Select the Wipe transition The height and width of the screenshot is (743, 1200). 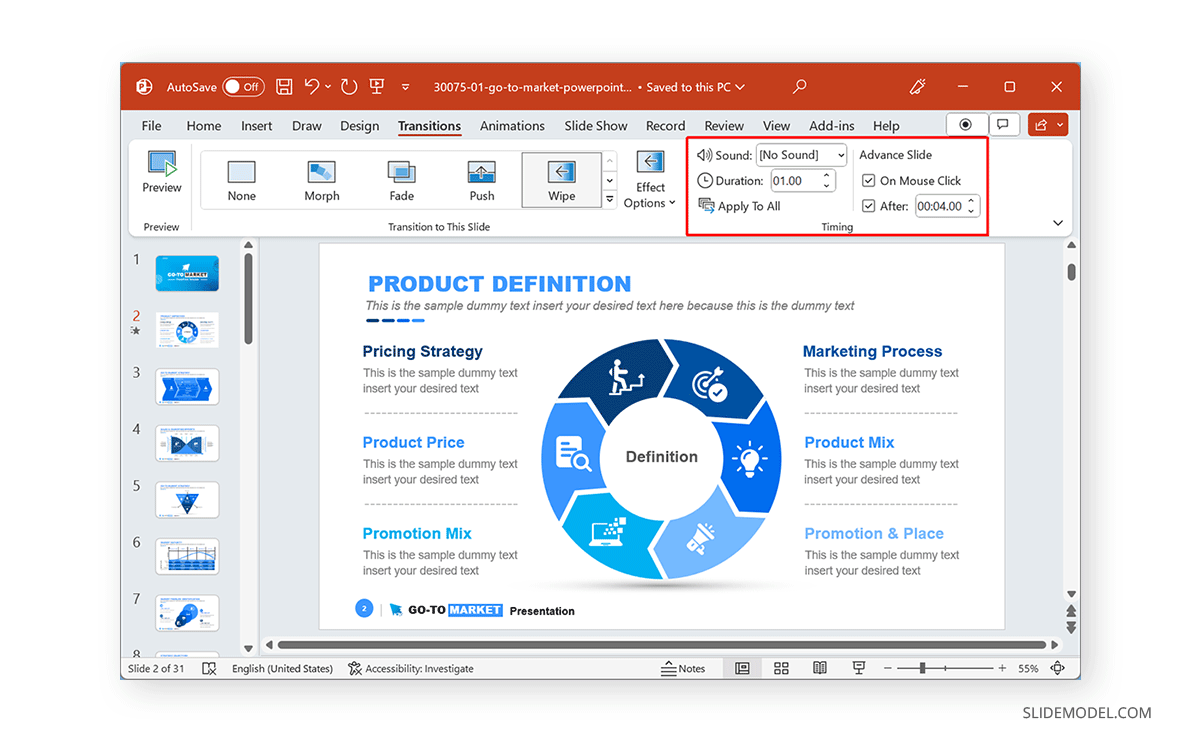pos(561,180)
